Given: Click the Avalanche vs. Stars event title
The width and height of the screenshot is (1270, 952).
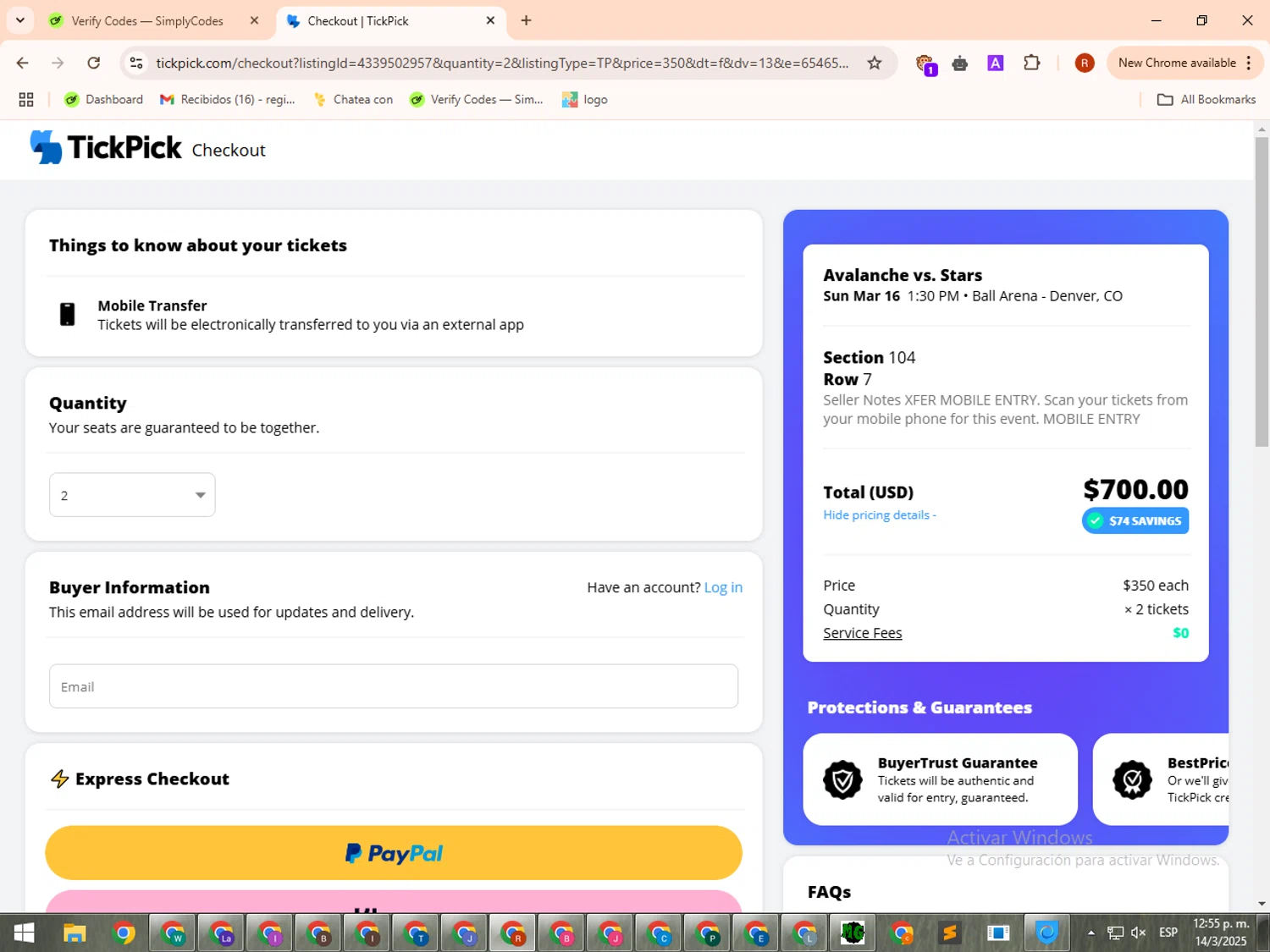Looking at the screenshot, I should pyautogui.click(x=903, y=275).
